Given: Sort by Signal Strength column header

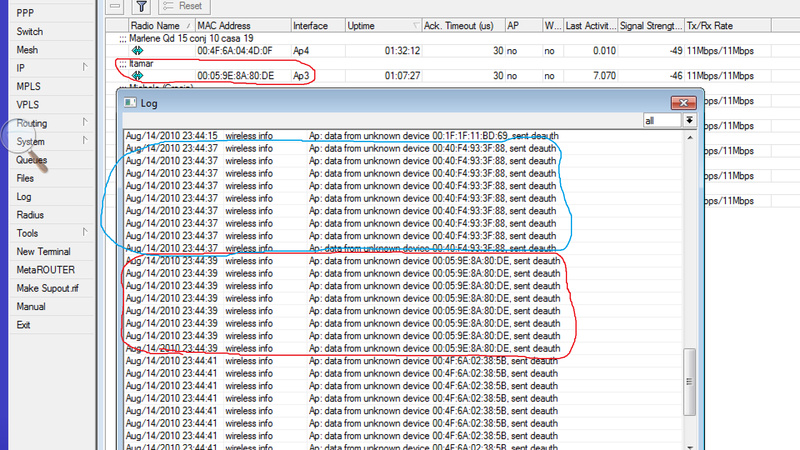Looking at the screenshot, I should pyautogui.click(x=651, y=26).
